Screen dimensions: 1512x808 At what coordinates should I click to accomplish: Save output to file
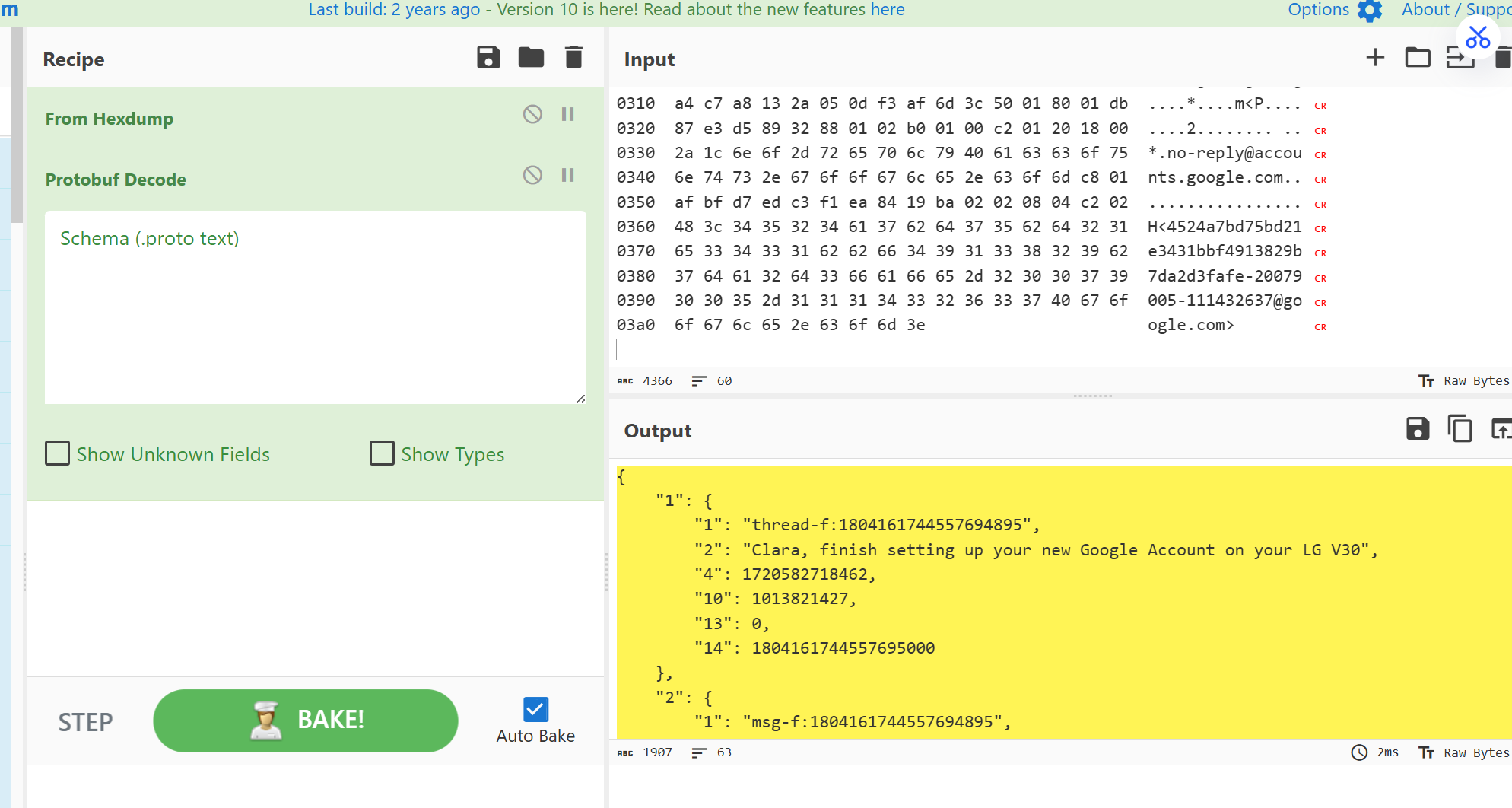click(x=1418, y=429)
